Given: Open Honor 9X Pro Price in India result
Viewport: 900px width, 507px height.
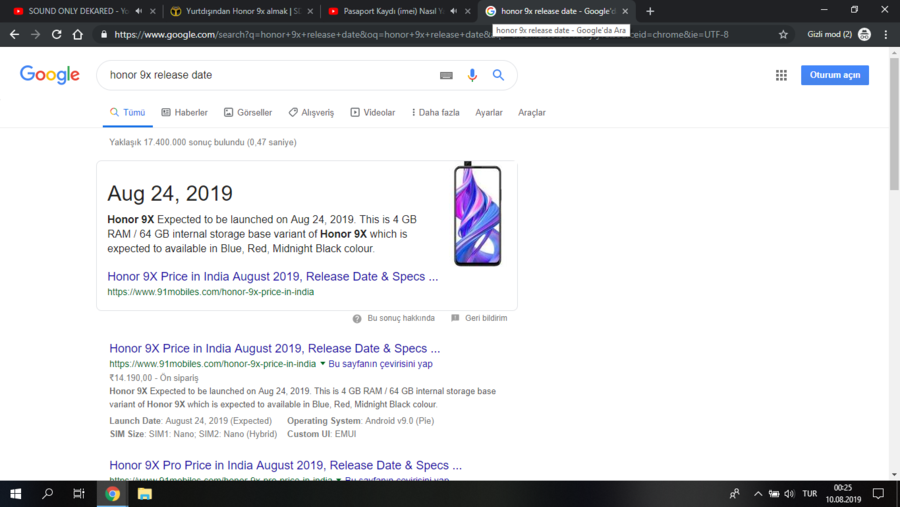Looking at the screenshot, I should [x=285, y=465].
